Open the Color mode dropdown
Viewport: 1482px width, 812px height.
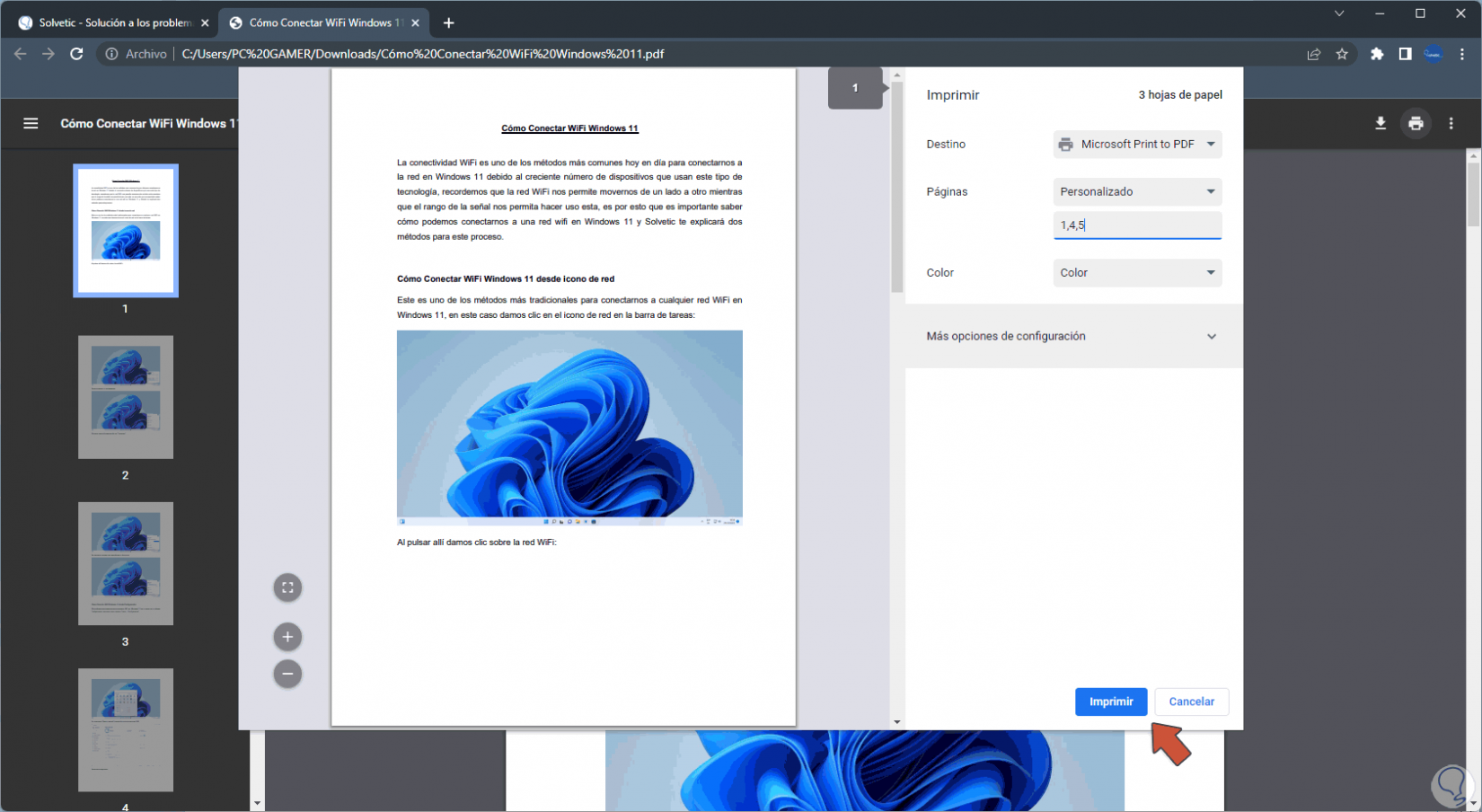coord(1137,273)
